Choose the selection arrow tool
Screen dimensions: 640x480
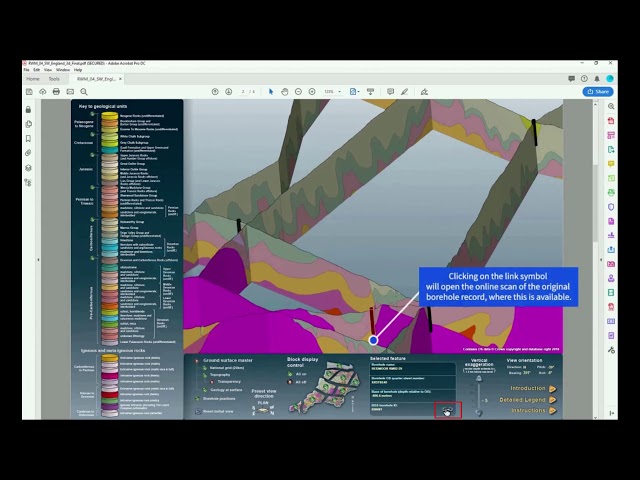tap(271, 92)
